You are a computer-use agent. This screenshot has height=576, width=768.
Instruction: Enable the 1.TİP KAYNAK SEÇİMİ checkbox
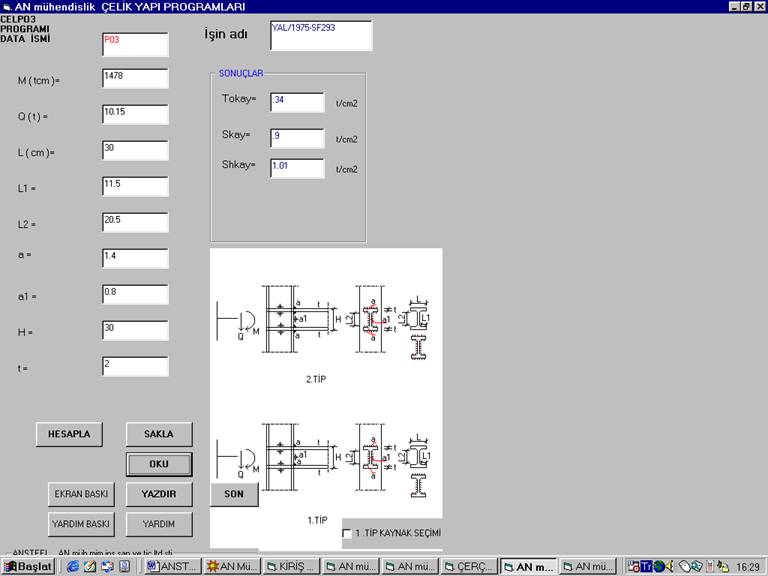point(347,533)
